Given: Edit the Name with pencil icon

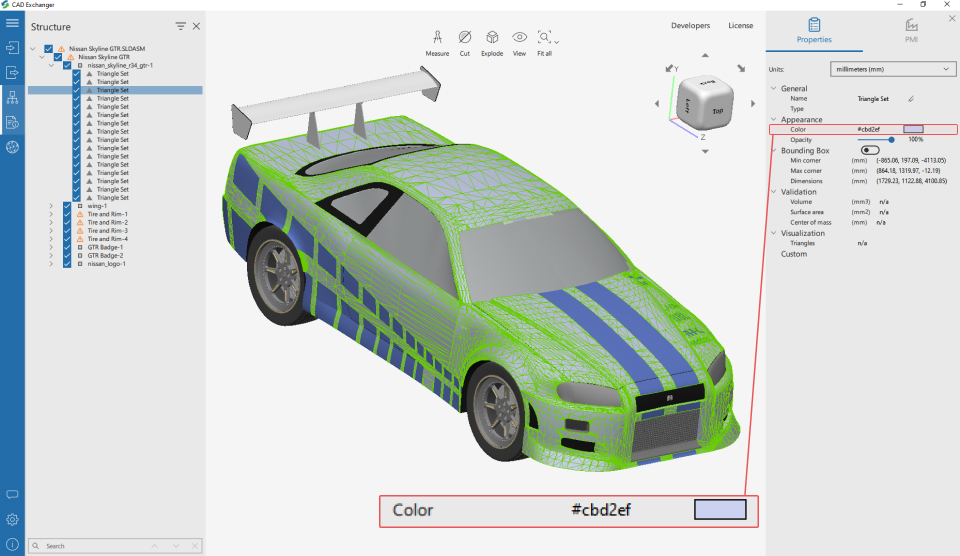Looking at the screenshot, I should (x=911, y=99).
